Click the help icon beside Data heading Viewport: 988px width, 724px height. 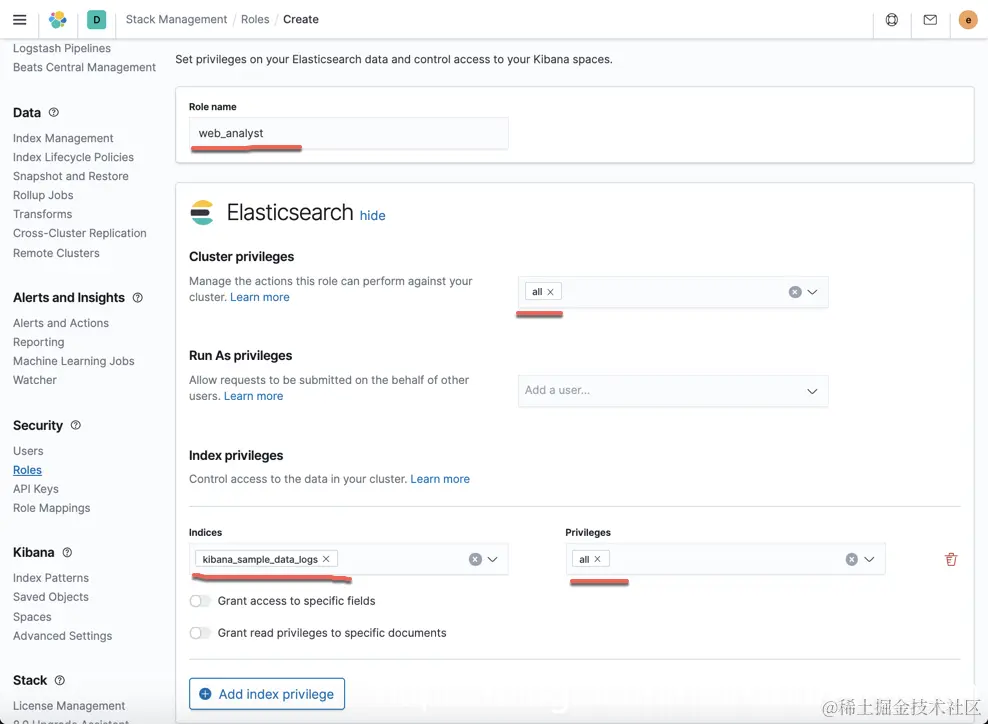tap(54, 112)
